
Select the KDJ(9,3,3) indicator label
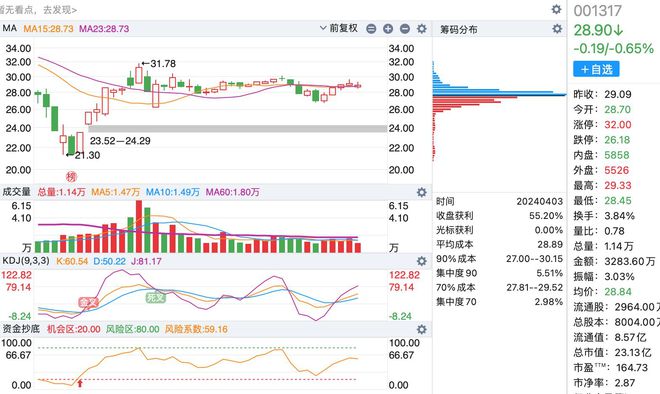point(26,261)
